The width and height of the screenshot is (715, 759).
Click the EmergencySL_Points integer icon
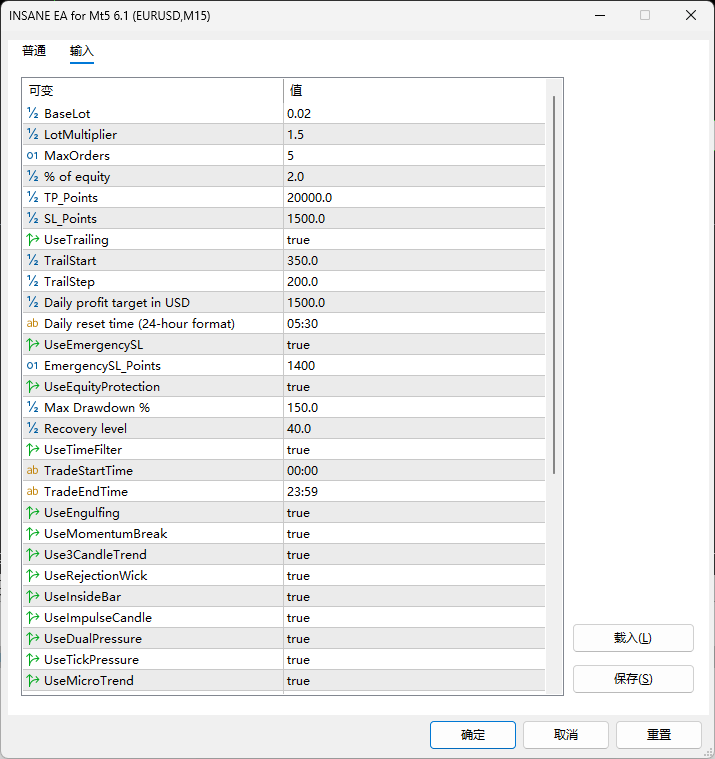33,366
